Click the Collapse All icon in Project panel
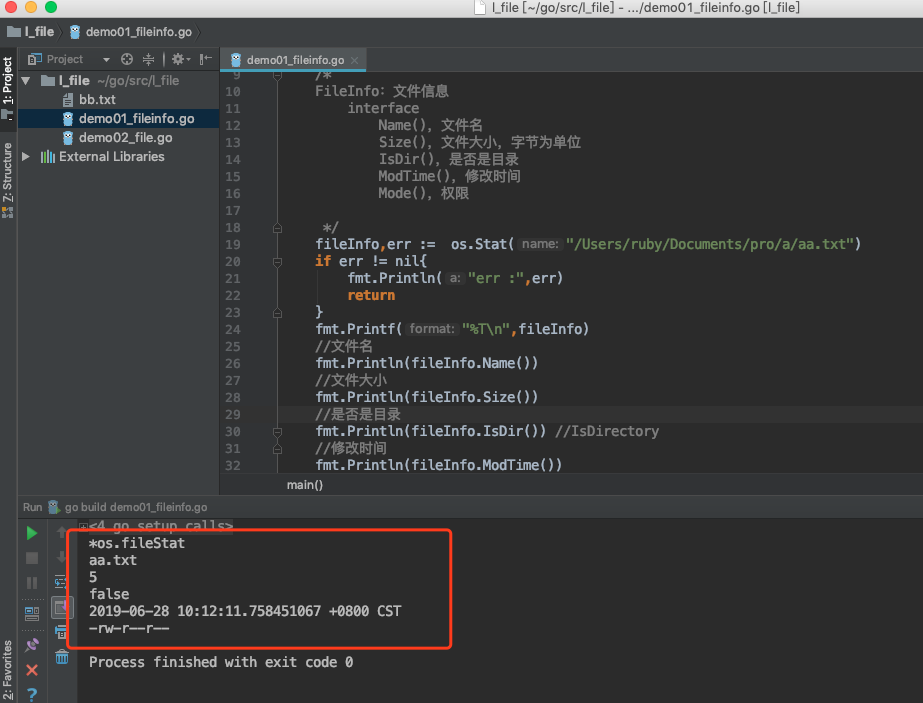The height and width of the screenshot is (703, 923). click(149, 59)
